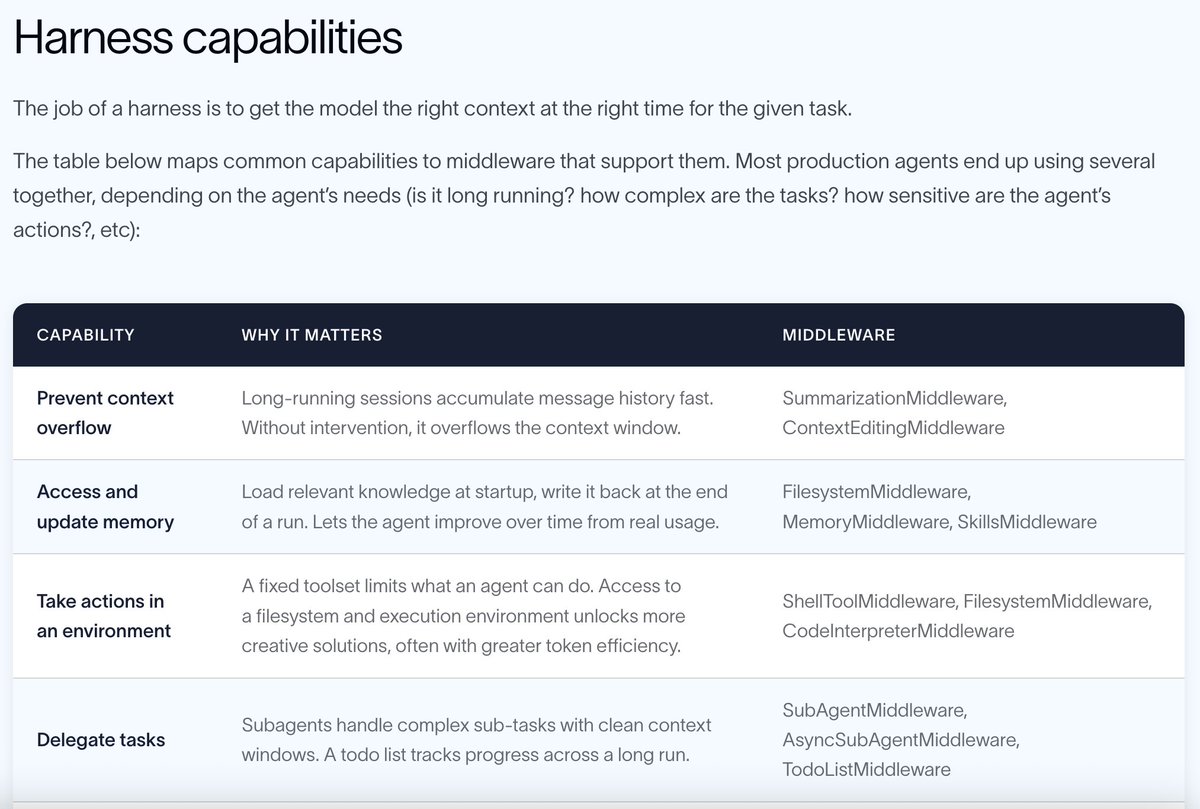Click the Delegate tasks description about subagents
This screenshot has width=1200, height=809.
(477, 740)
